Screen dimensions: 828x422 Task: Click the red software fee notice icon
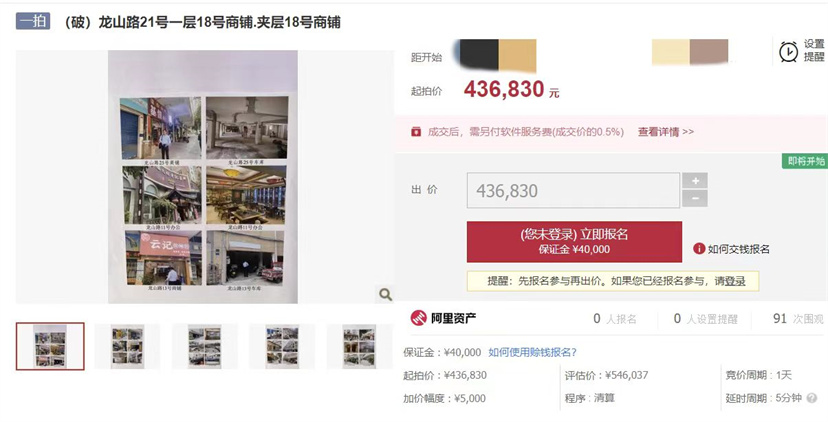point(416,132)
